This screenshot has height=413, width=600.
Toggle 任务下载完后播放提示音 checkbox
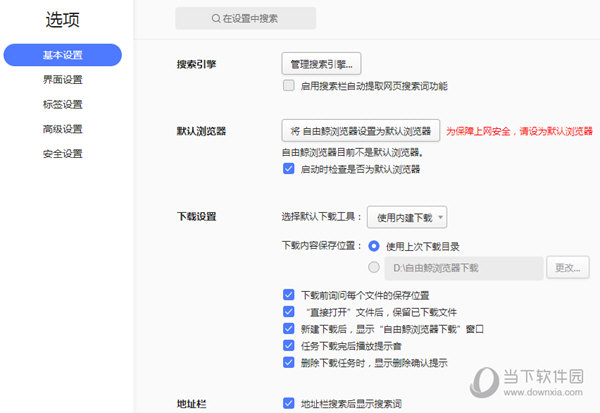coord(289,345)
